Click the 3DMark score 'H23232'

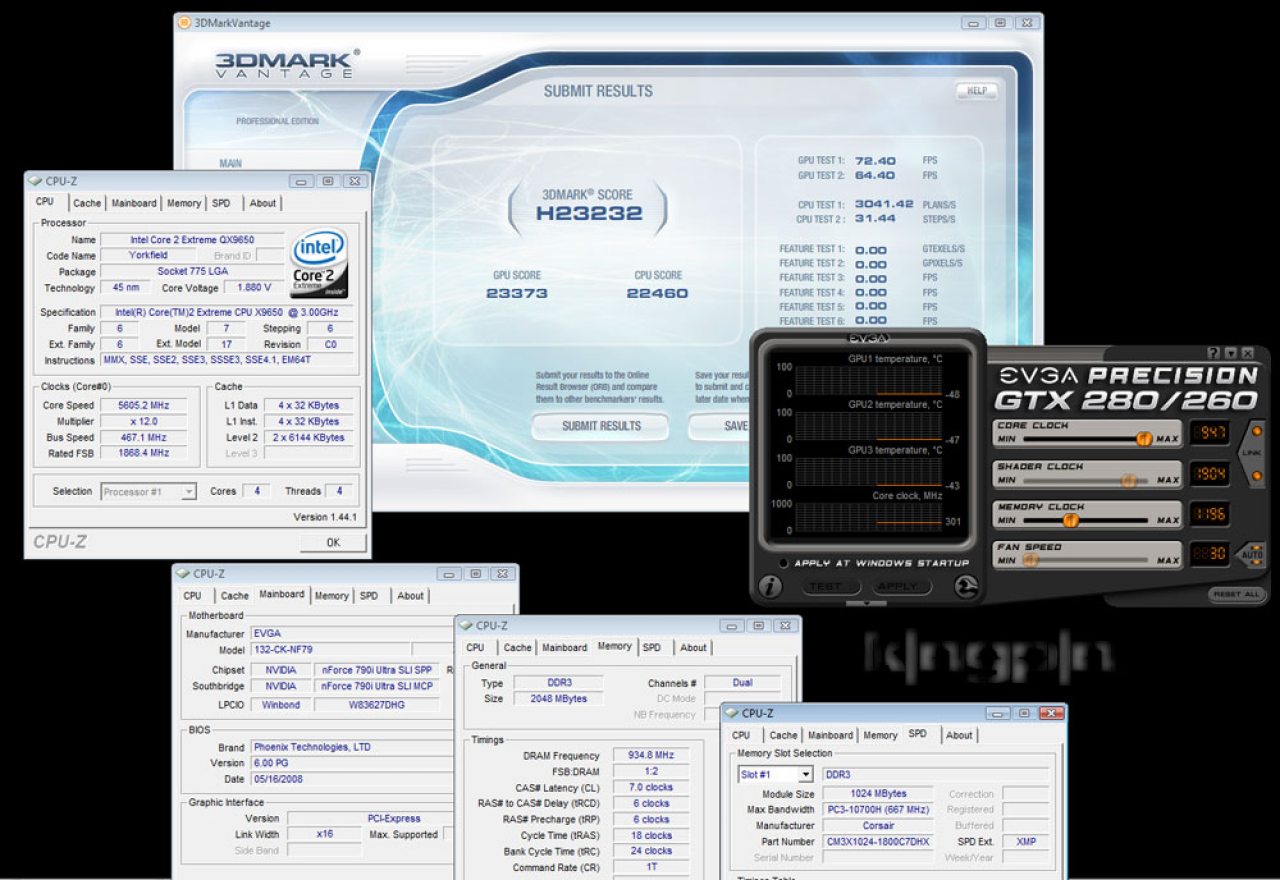point(589,213)
